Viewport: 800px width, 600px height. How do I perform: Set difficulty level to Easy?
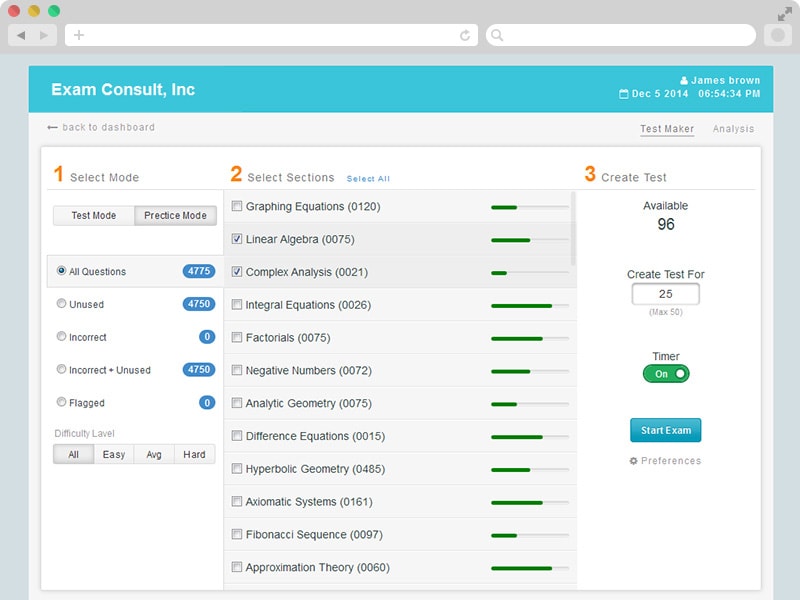click(x=114, y=454)
